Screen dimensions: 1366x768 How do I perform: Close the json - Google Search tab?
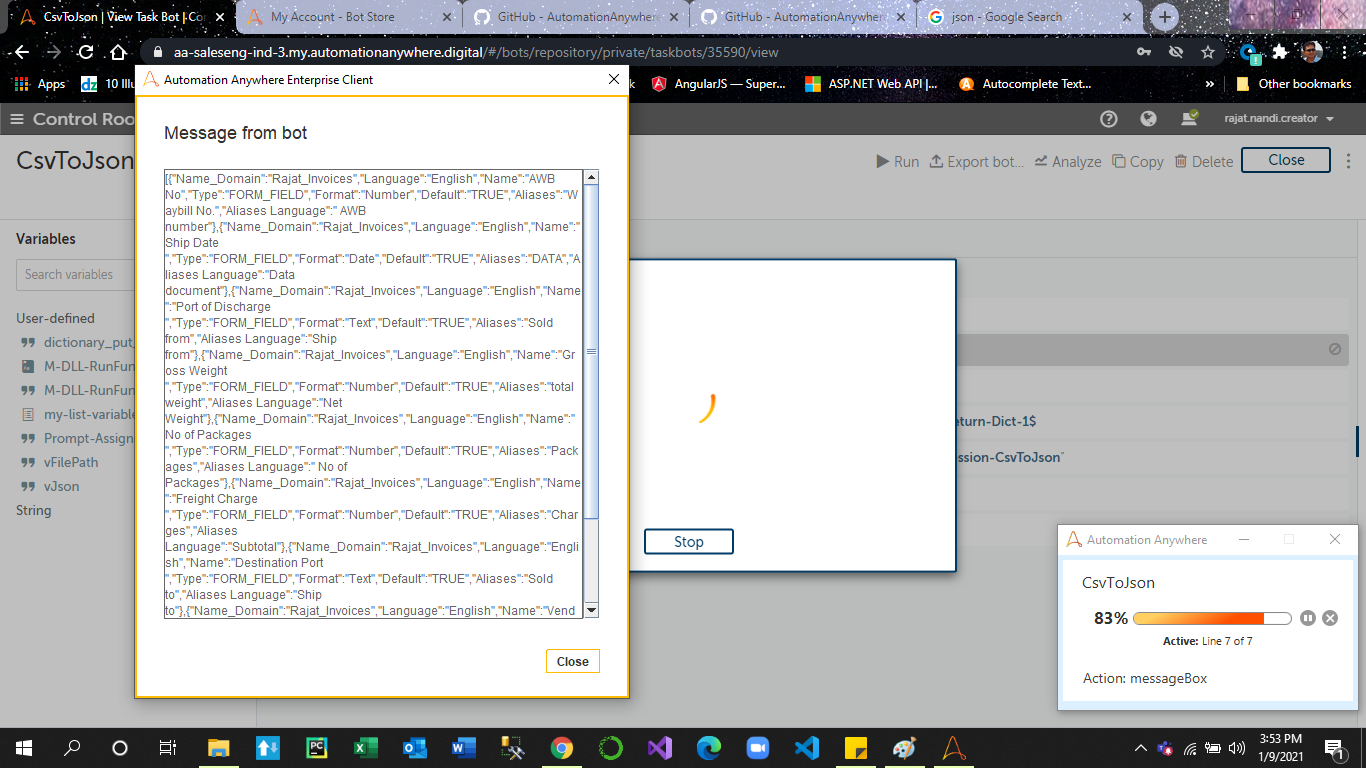tap(1126, 17)
